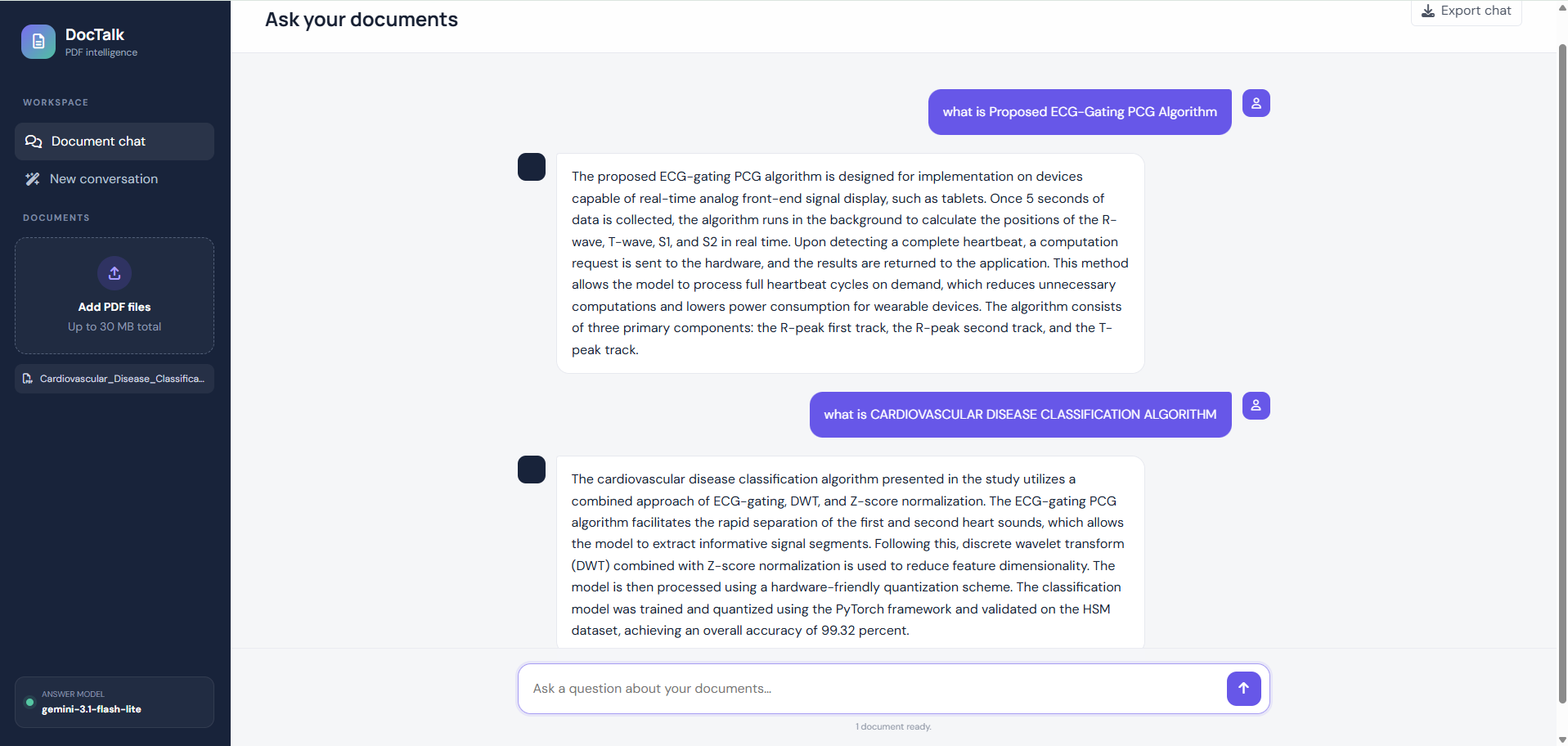Click the Document chat bubbles icon
Viewport: 1568px width, 746px height.
point(34,142)
